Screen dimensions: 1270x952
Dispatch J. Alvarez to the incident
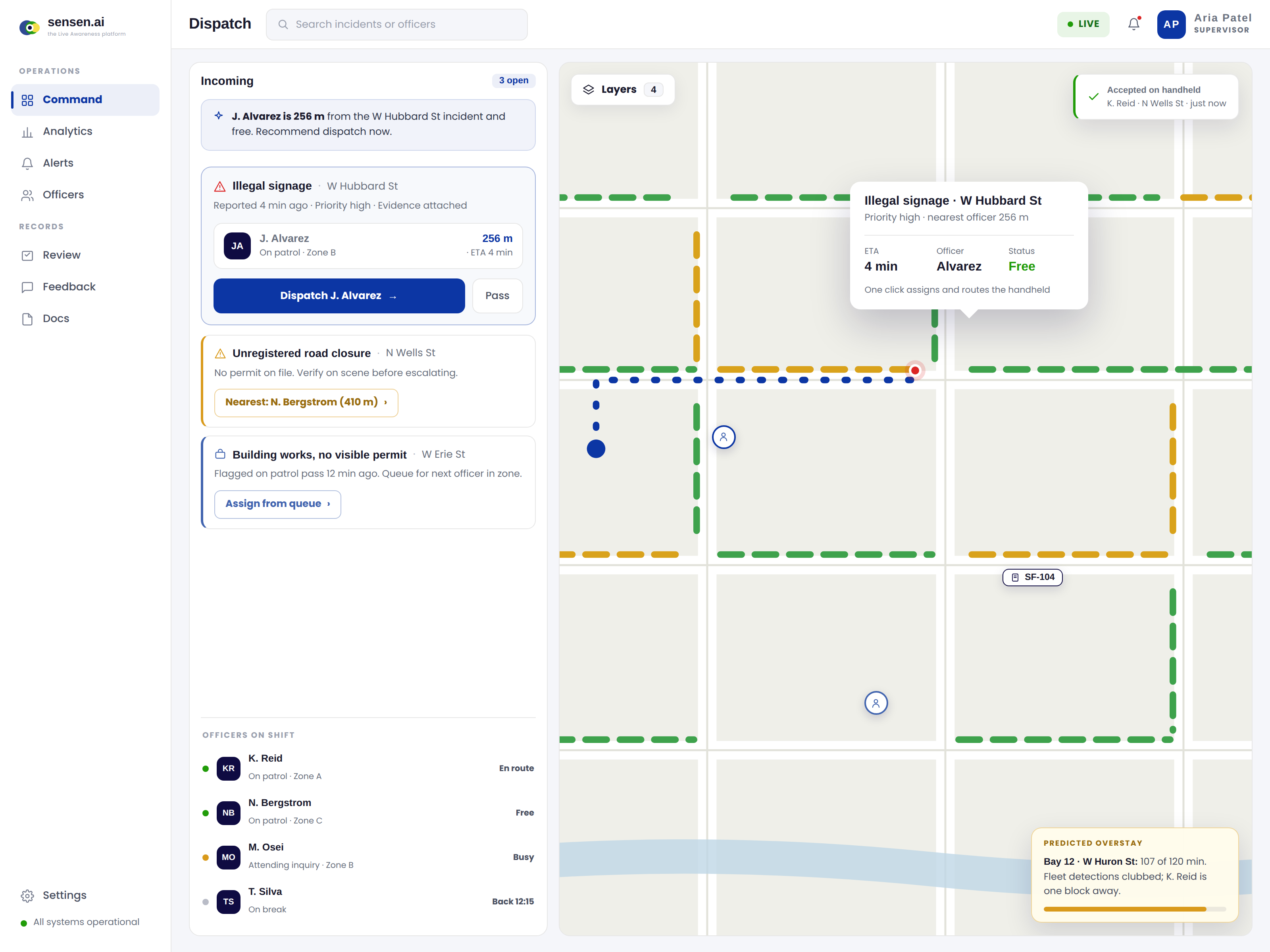[339, 296]
